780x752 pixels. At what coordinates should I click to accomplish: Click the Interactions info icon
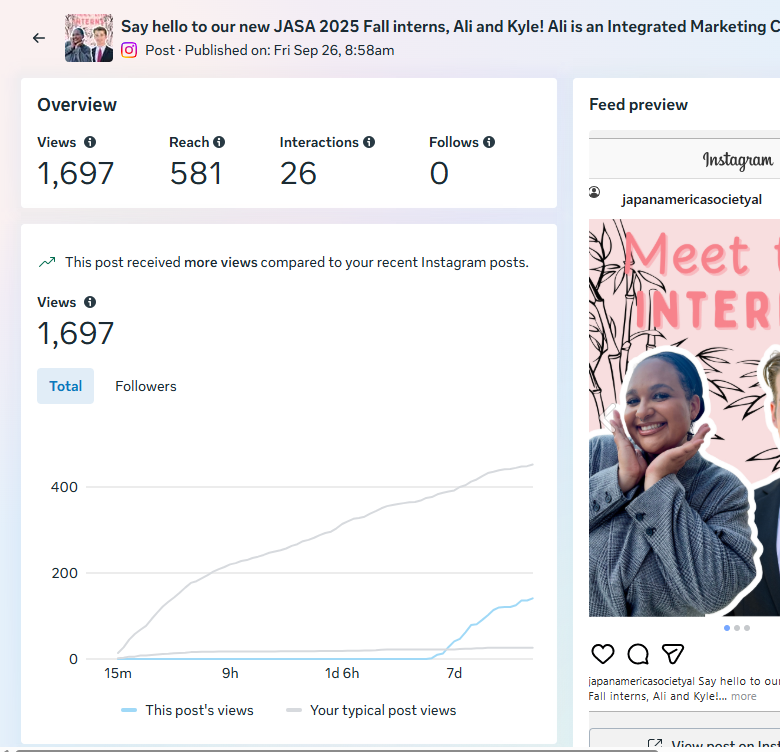369,142
